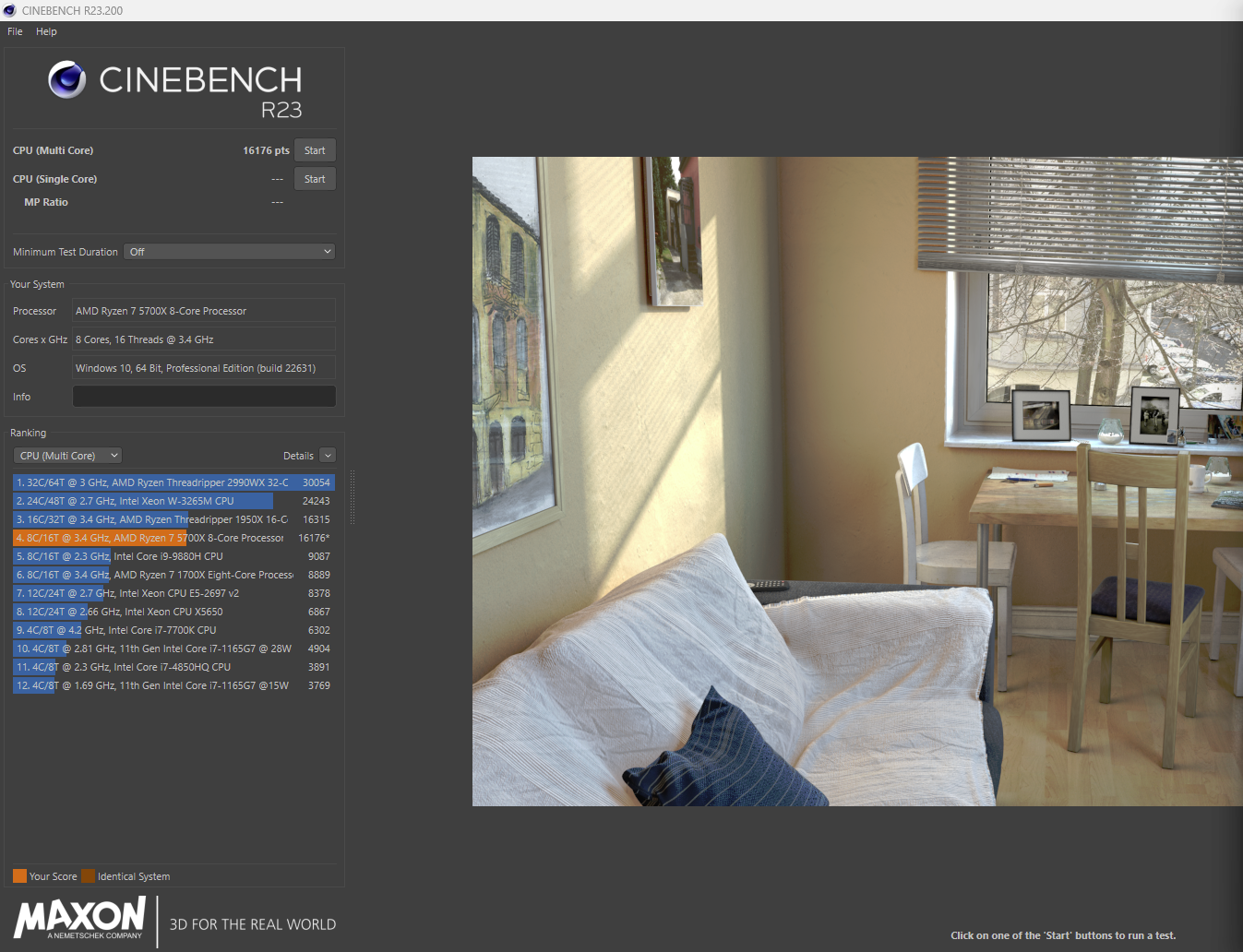Click the Processor field AMD Ryzen 7 5700X
This screenshot has width=1243, height=952.
click(x=204, y=311)
